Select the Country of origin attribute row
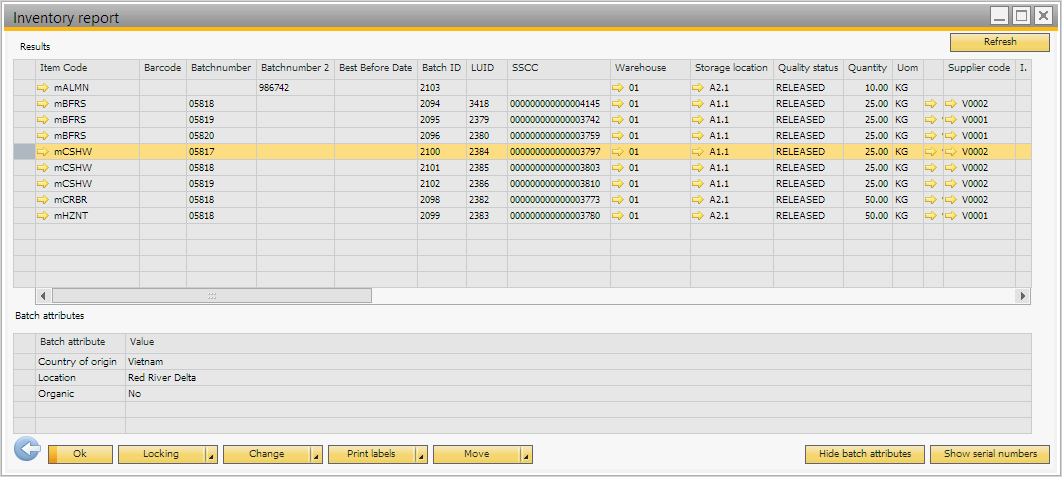Image resolution: width=1062 pixels, height=477 pixels. (x=78, y=362)
